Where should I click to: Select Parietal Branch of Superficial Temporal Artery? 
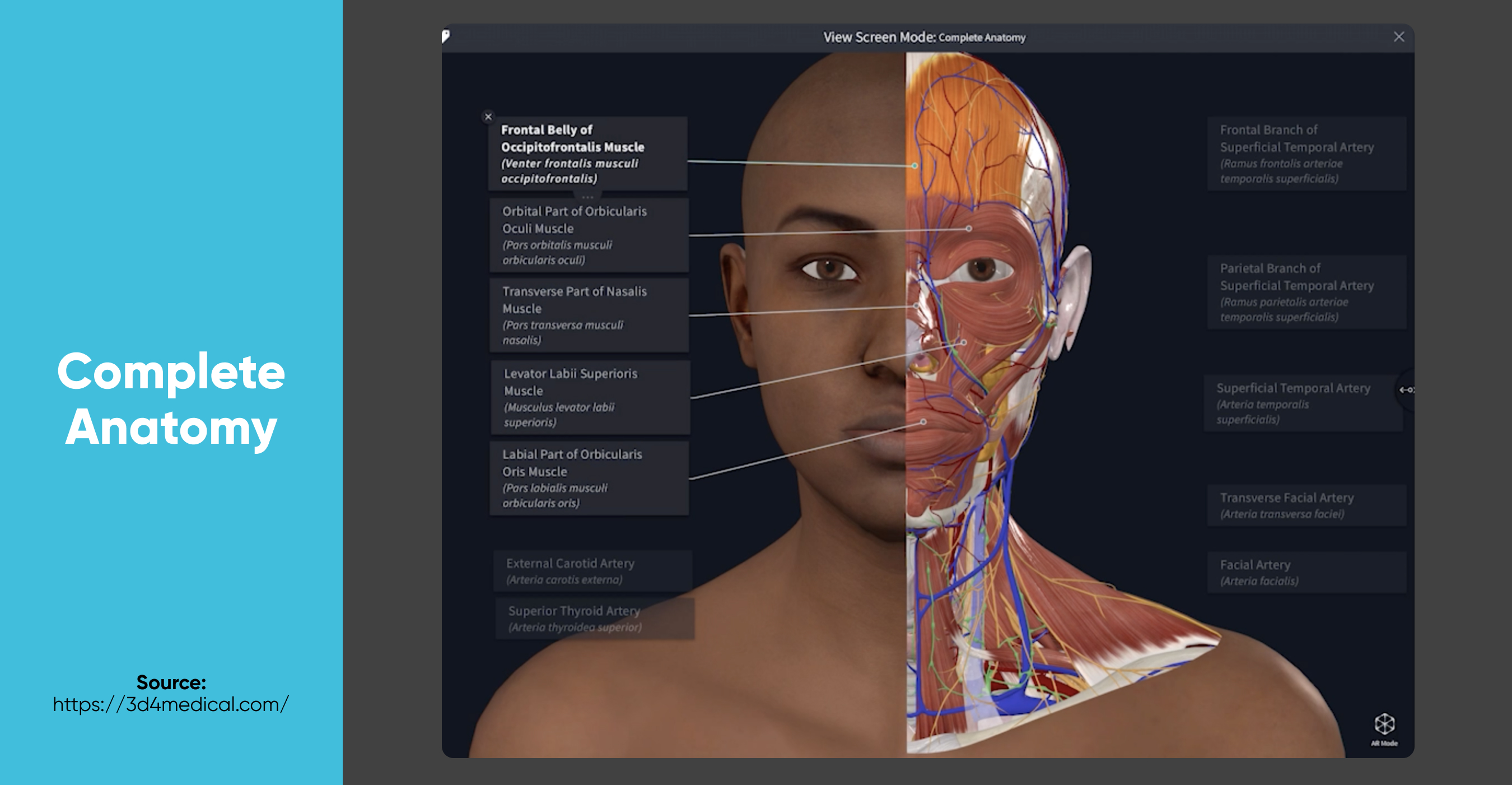1306,292
